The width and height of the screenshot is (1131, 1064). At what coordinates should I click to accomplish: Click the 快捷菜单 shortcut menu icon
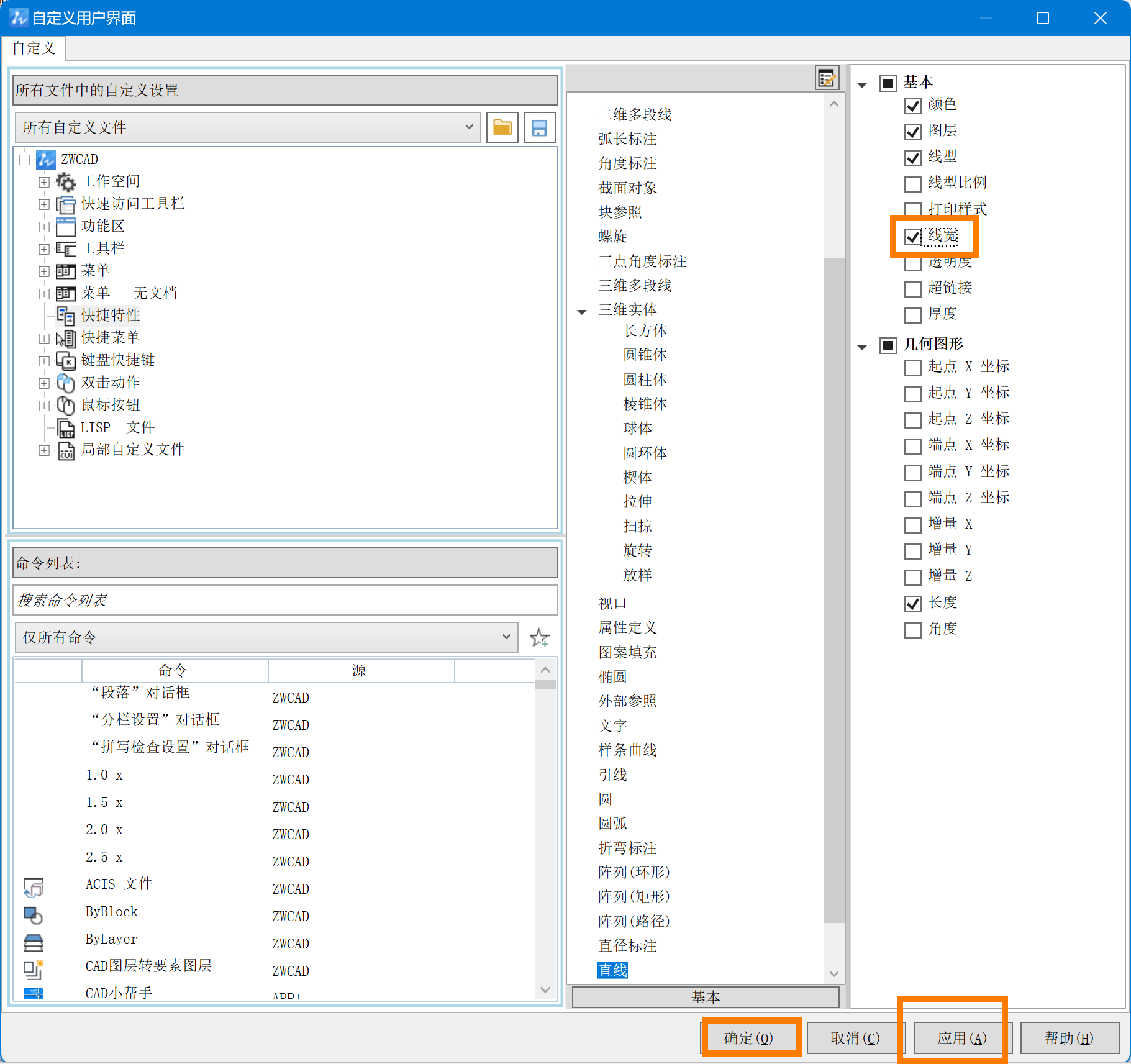tap(65, 339)
